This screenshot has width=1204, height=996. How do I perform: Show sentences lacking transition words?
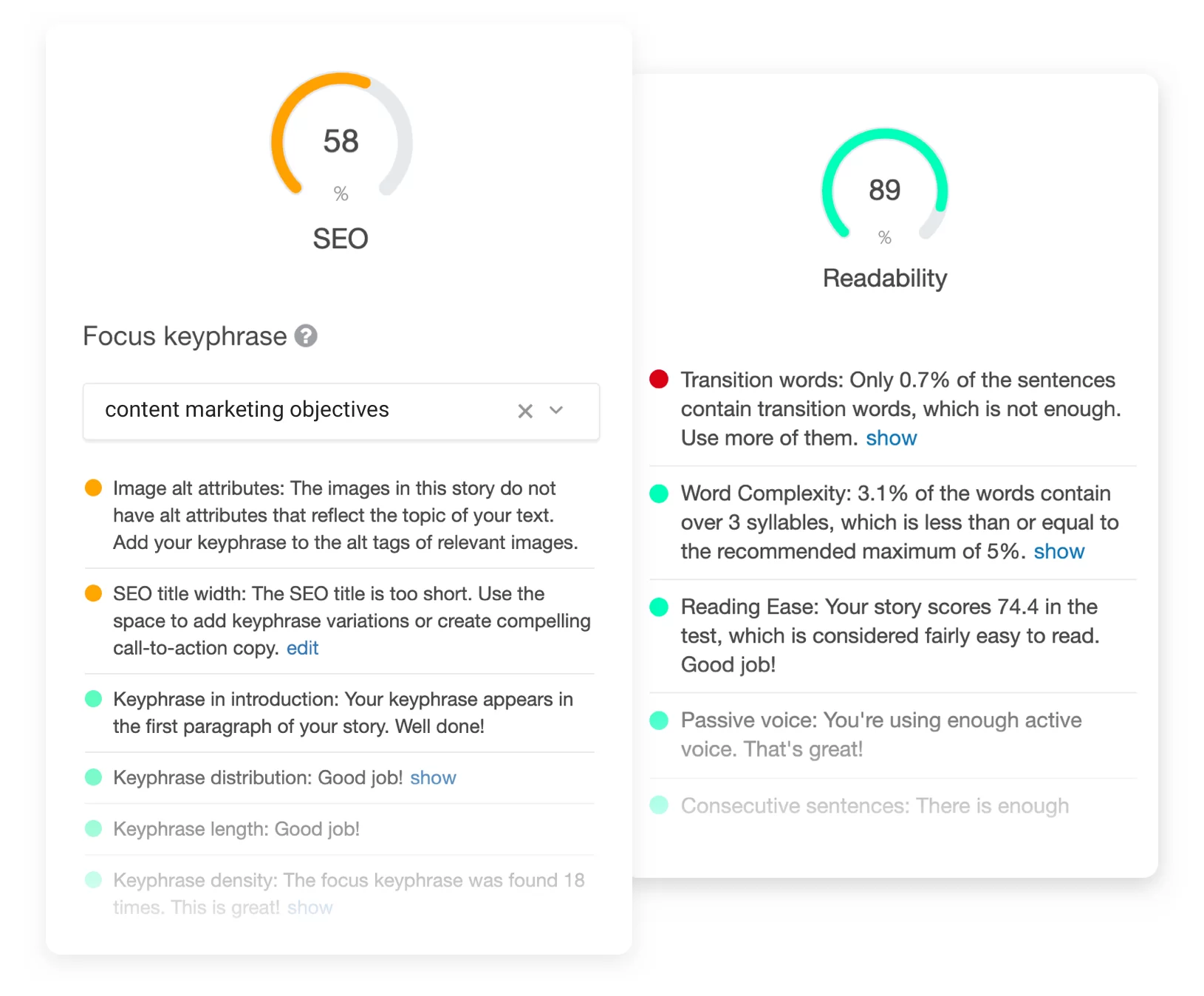(x=891, y=438)
